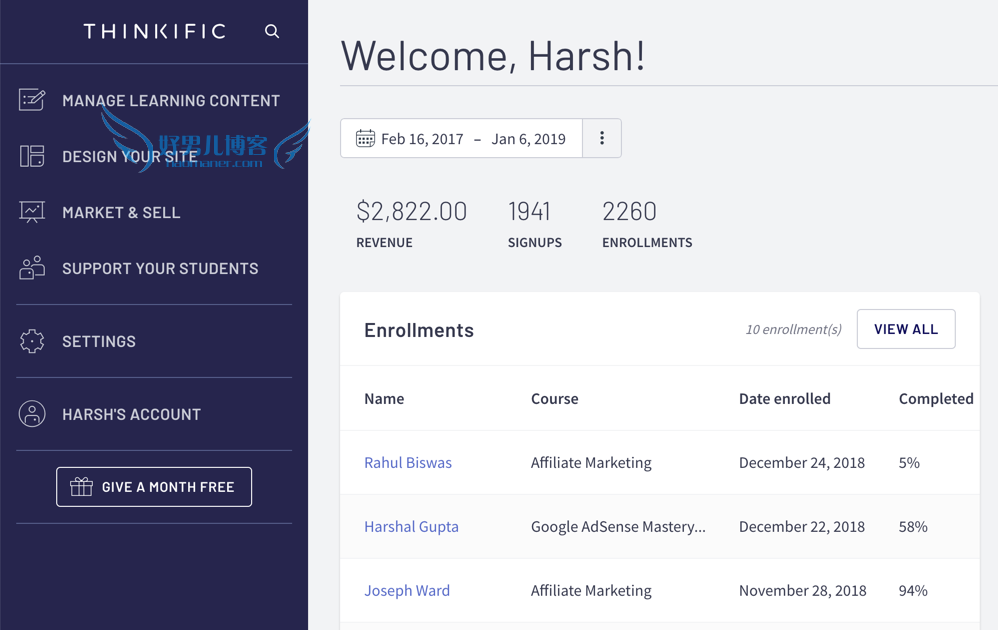Click the search magnifier icon in sidebar
This screenshot has width=998, height=630.
pyautogui.click(x=272, y=31)
